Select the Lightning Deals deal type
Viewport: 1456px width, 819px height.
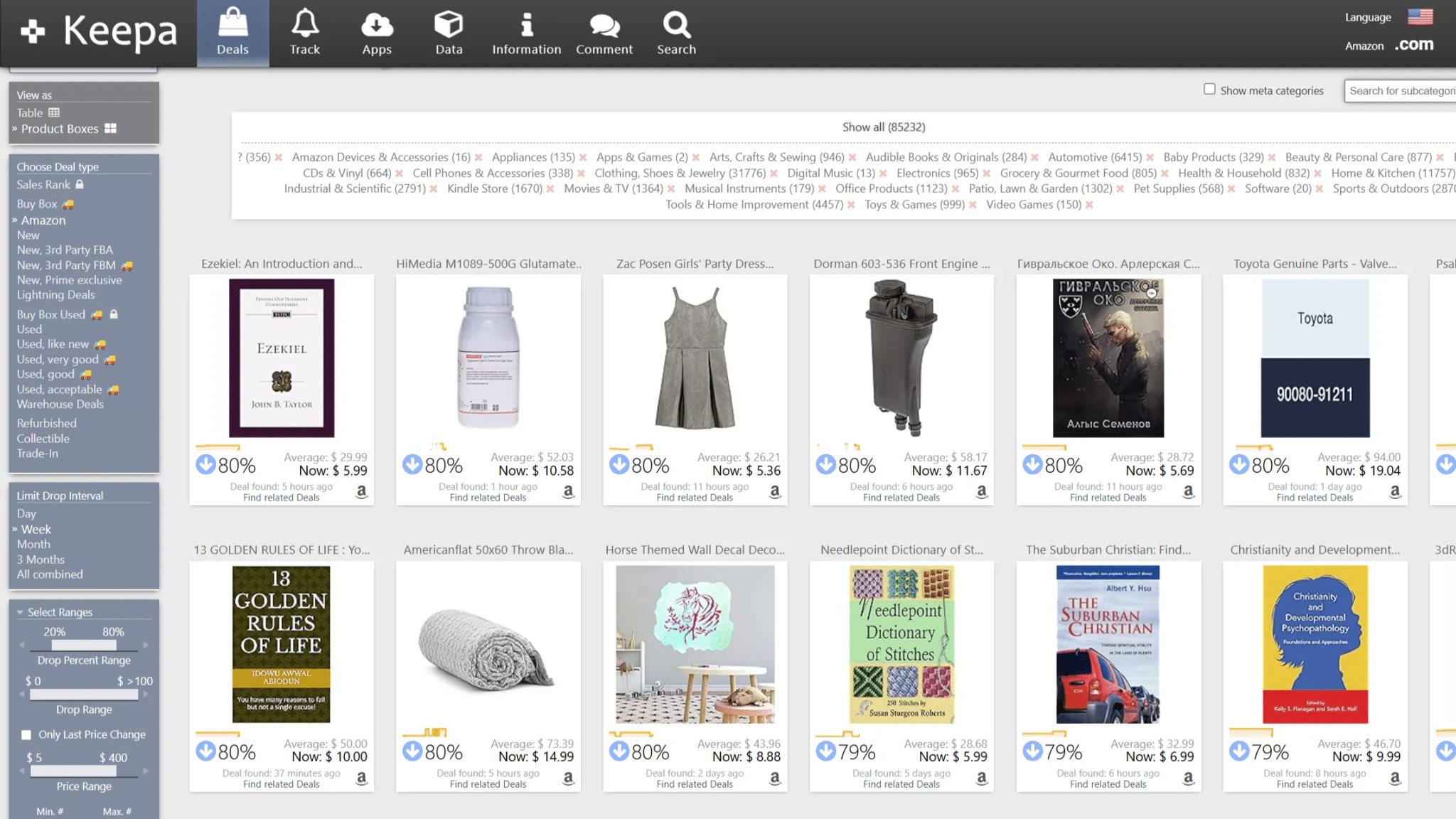point(55,294)
